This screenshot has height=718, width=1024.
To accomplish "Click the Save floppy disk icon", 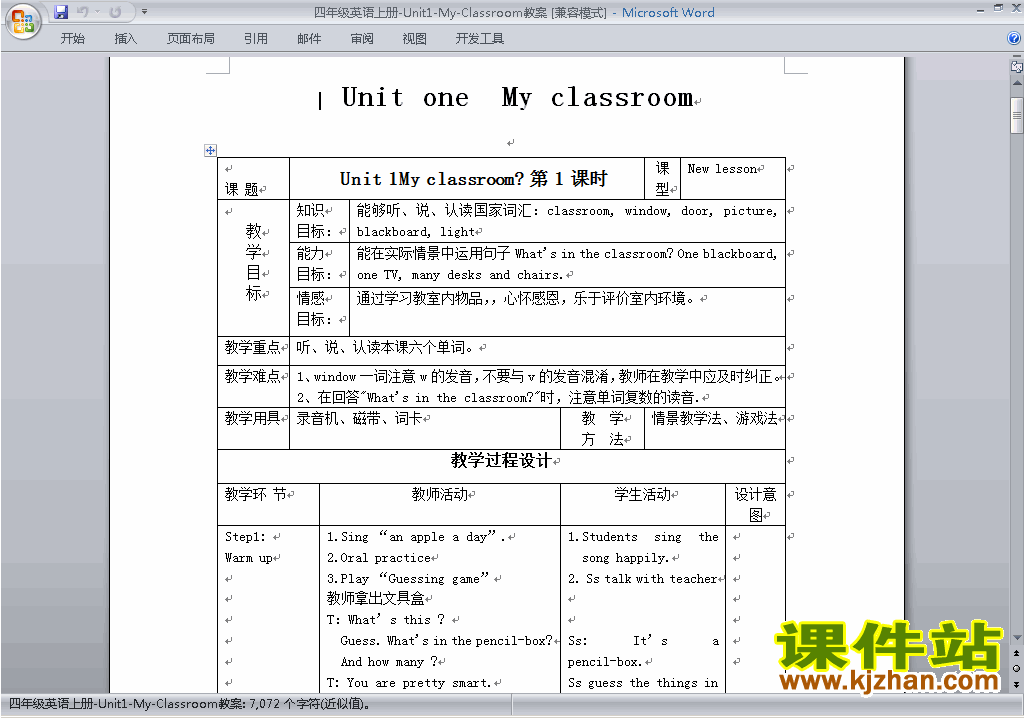I will [61, 12].
